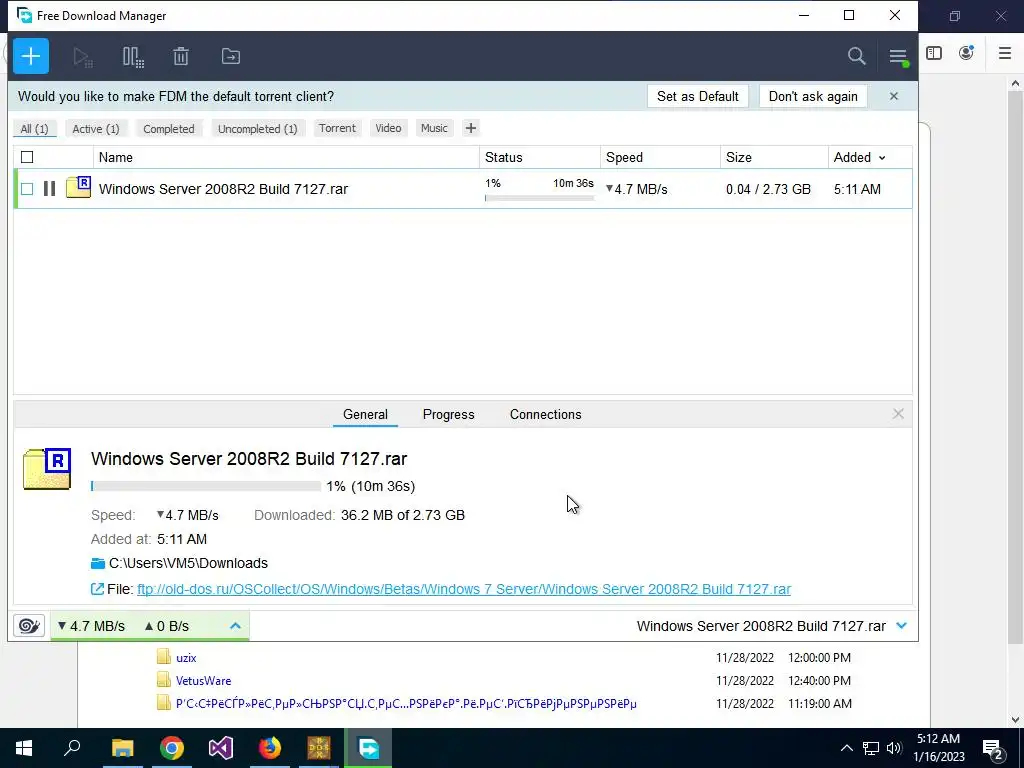Open Firefox from the taskbar
1024x768 pixels.
coord(270,748)
